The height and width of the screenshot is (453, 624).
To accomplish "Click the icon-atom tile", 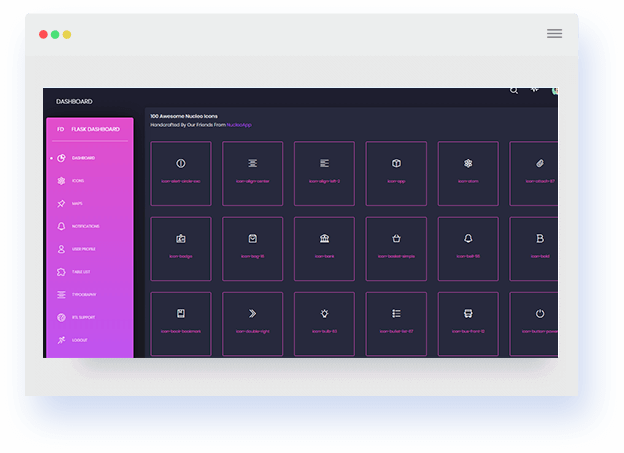I will click(x=468, y=174).
